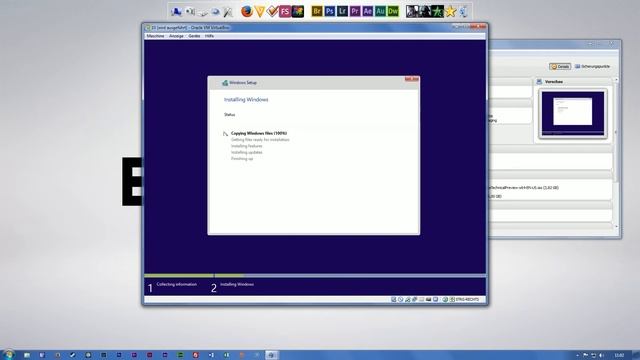Click the last icon in the top dock
The height and width of the screenshot is (360, 640).
point(463,12)
